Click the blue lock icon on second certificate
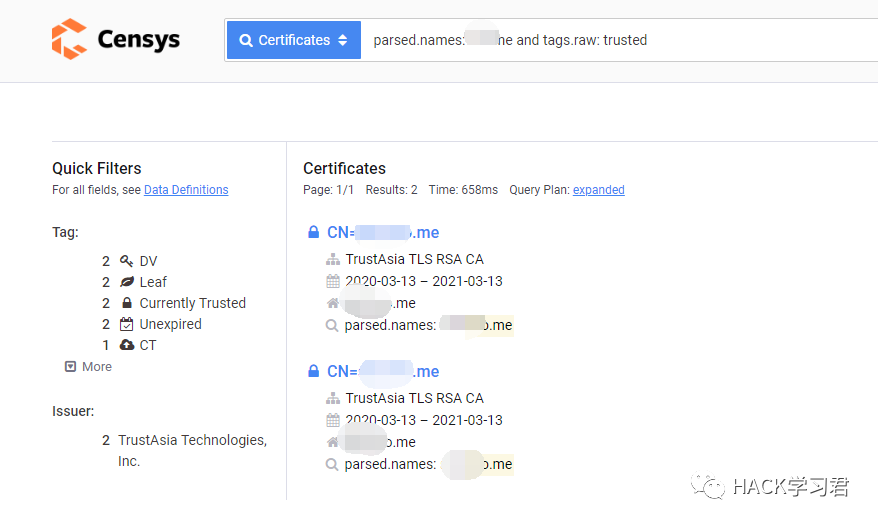The height and width of the screenshot is (525, 878). (314, 372)
